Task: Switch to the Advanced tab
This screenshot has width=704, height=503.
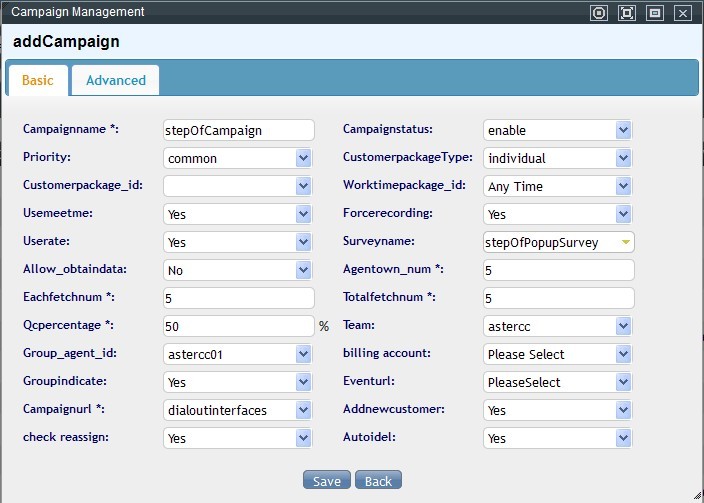Action: 115,80
